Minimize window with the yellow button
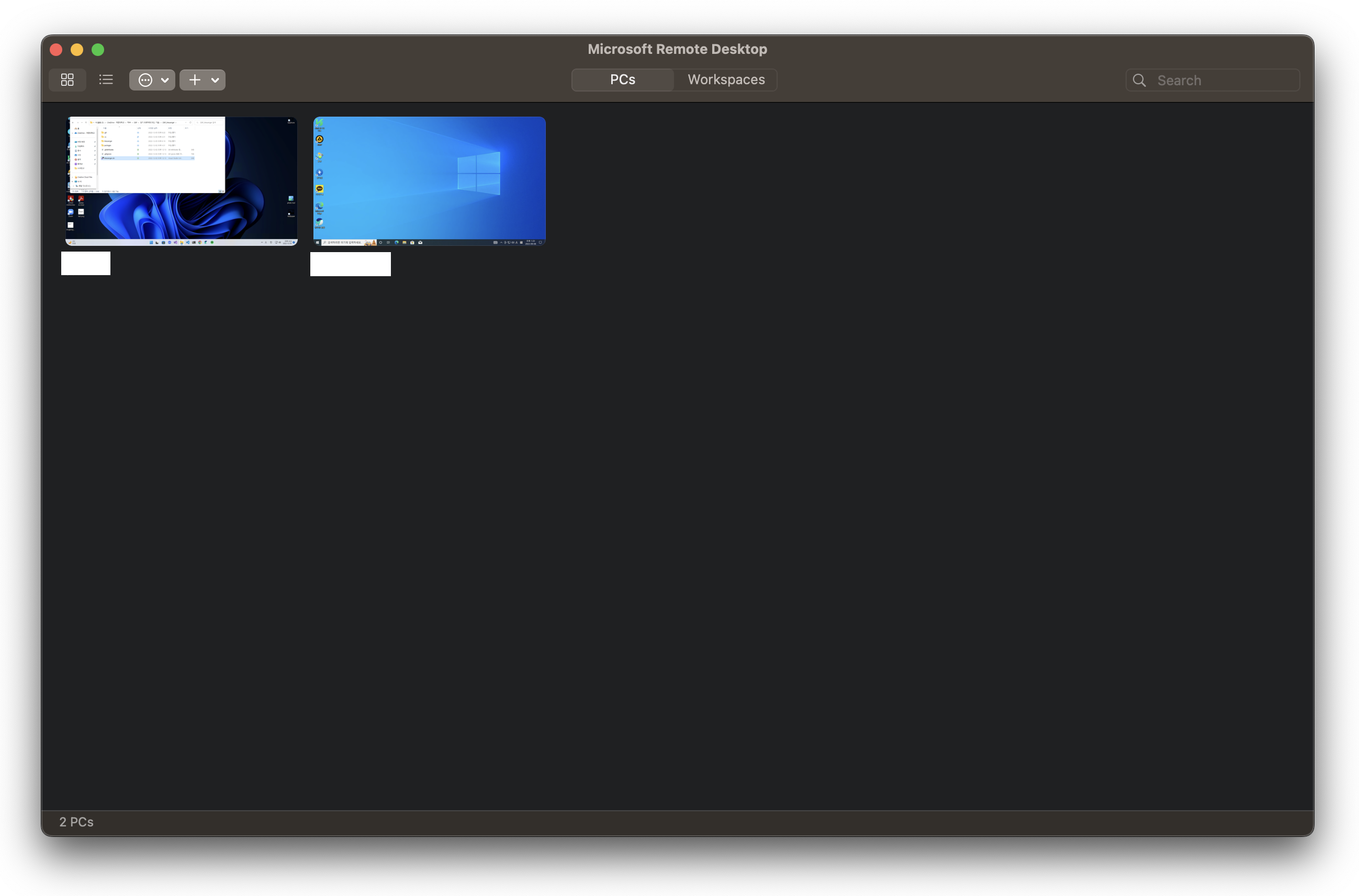 click(76, 50)
